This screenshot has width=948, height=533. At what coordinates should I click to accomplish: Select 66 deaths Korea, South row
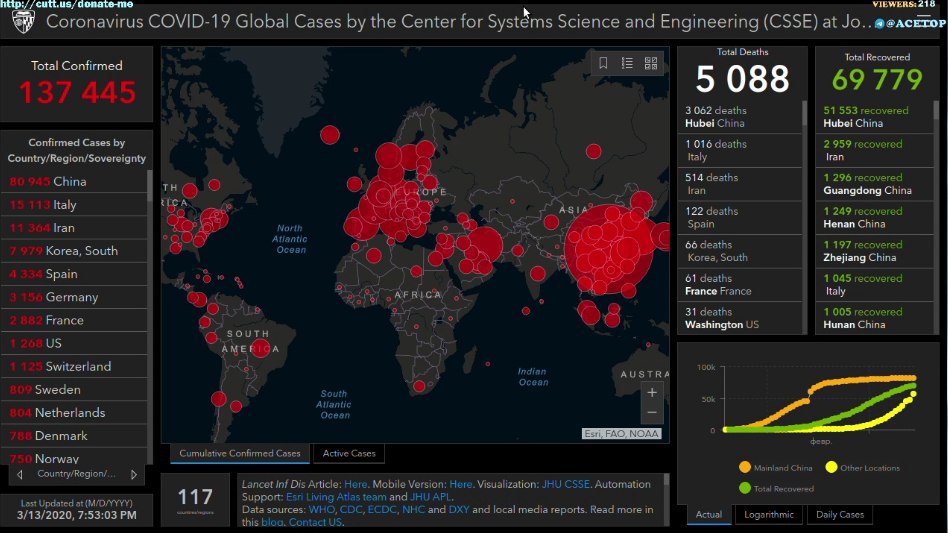tap(740, 251)
